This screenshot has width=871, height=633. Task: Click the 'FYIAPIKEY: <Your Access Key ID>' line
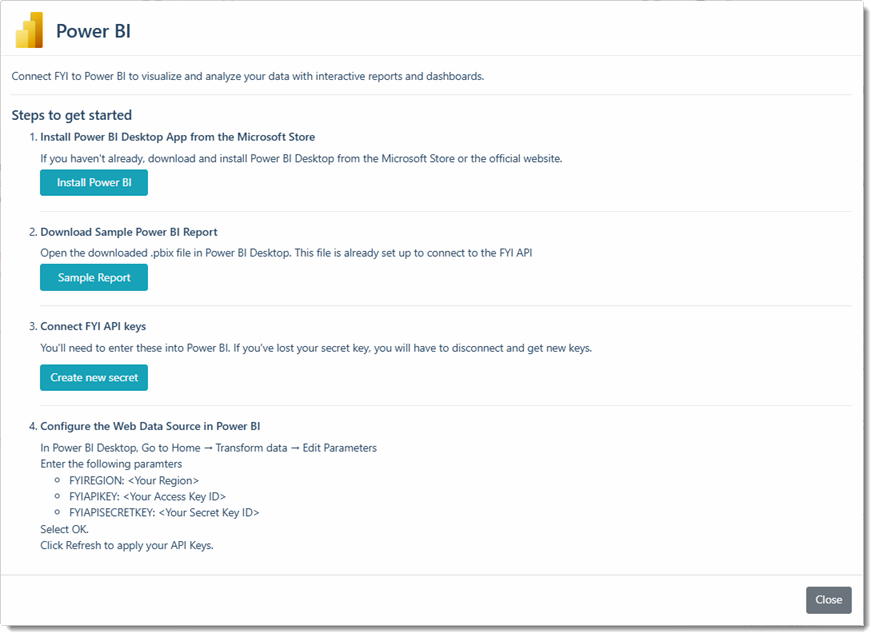(147, 497)
